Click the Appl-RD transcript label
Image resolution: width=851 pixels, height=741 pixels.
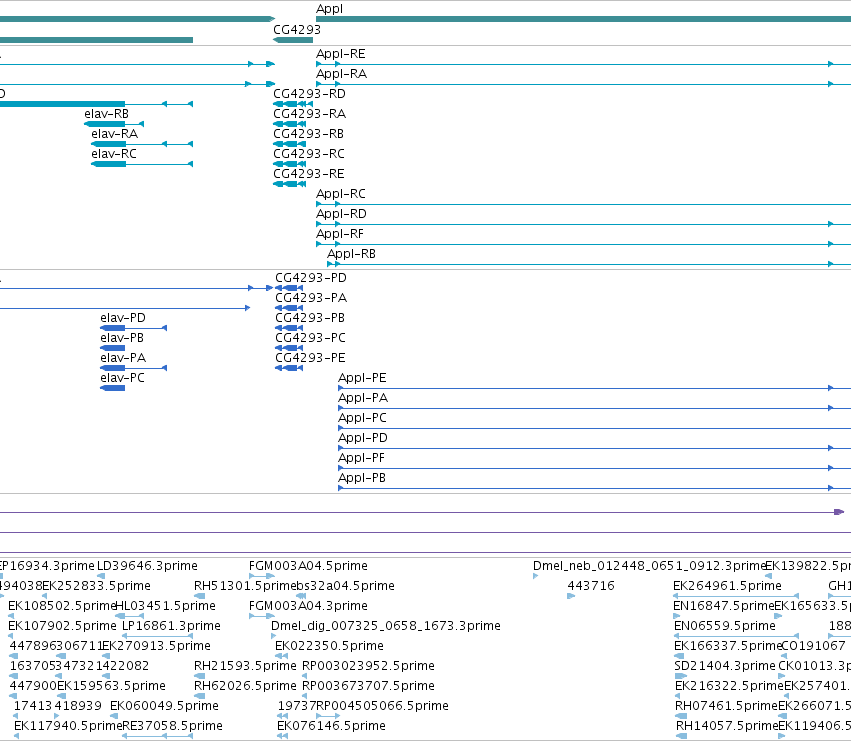(x=341, y=214)
